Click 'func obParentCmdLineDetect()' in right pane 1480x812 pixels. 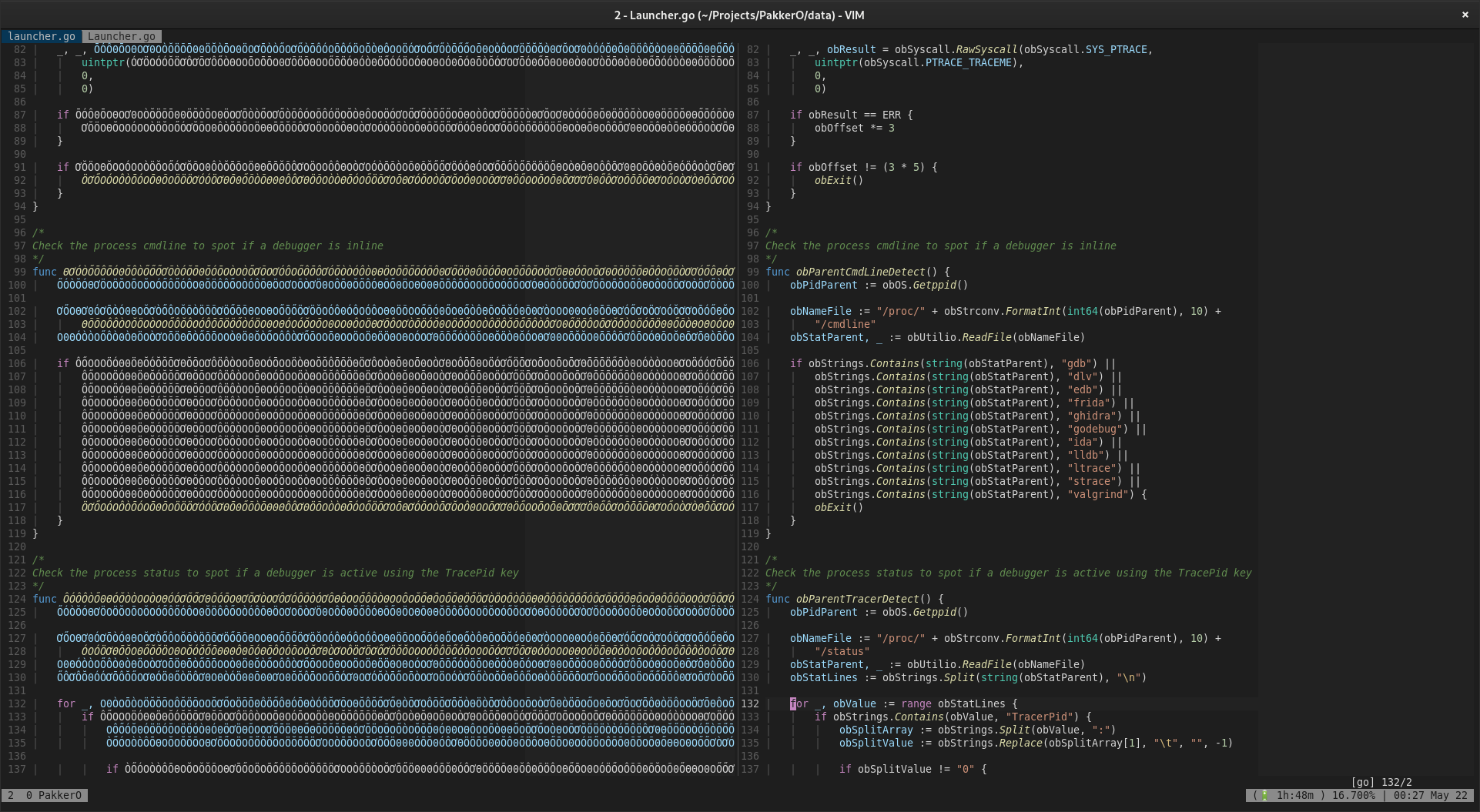pyautogui.click(x=858, y=272)
